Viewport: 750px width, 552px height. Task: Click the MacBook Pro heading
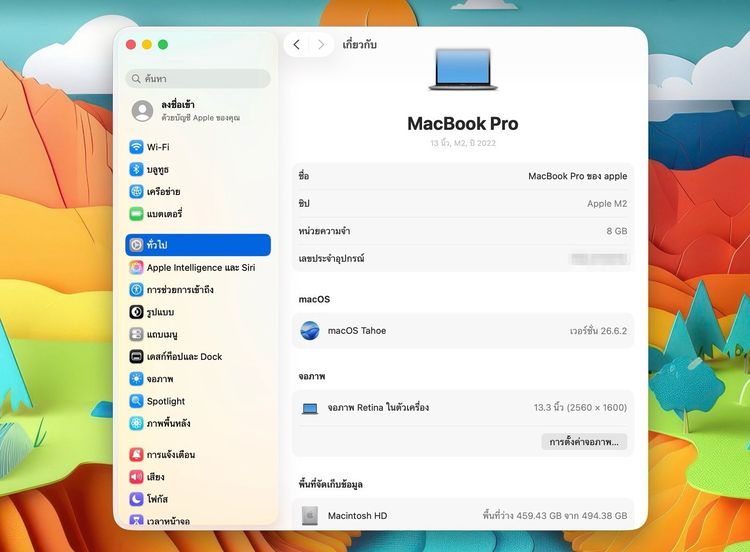click(463, 123)
